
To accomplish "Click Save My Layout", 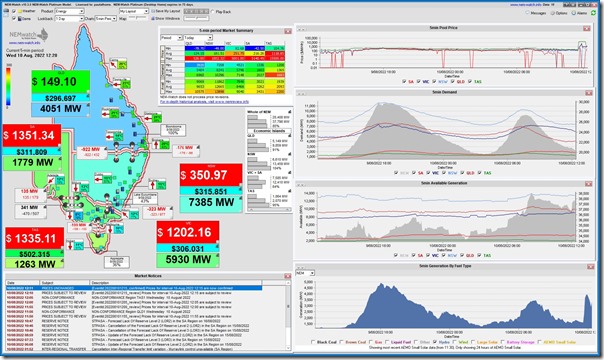I will coord(166,11).
